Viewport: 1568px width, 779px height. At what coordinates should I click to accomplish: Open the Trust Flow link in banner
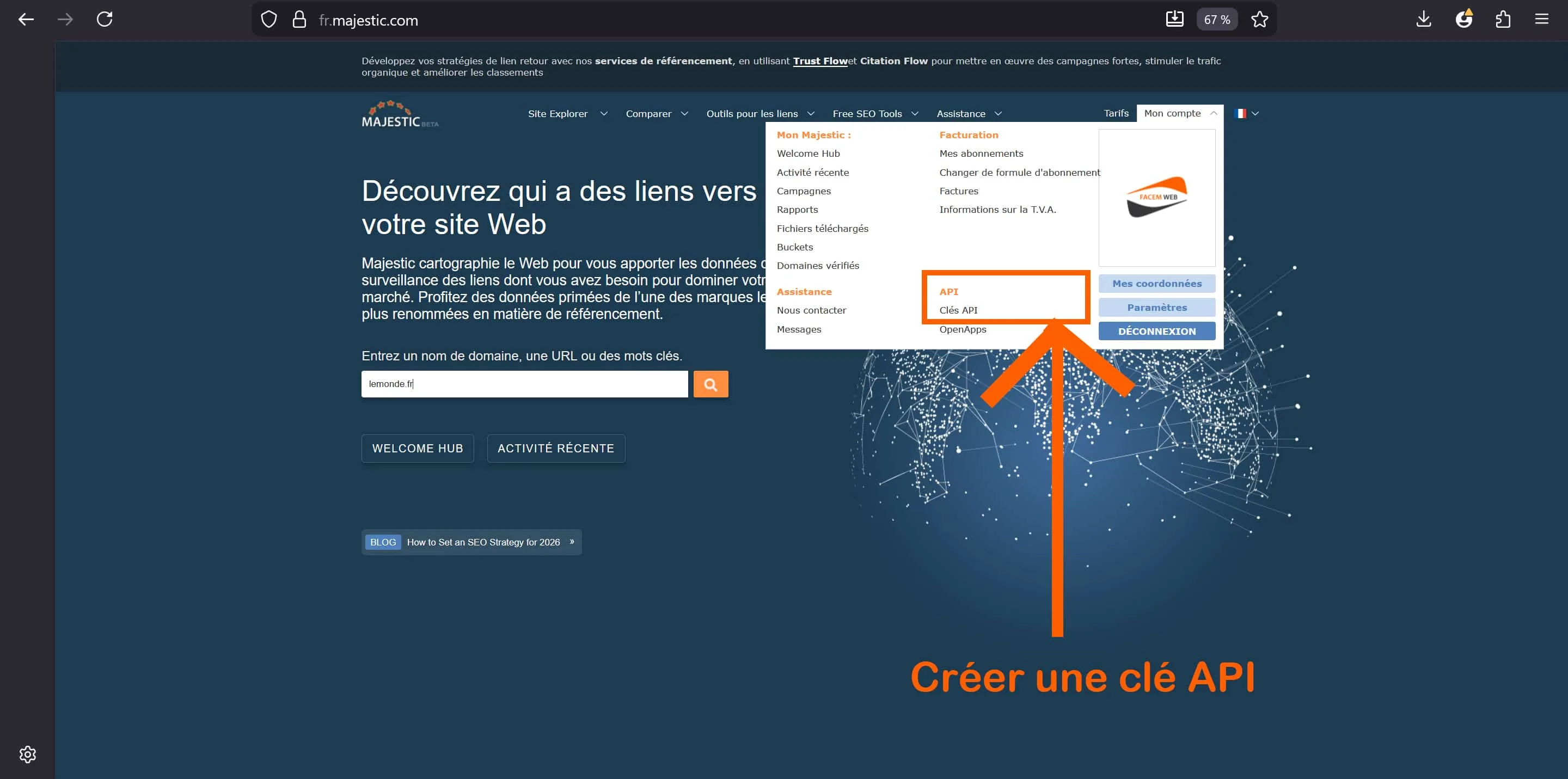820,61
